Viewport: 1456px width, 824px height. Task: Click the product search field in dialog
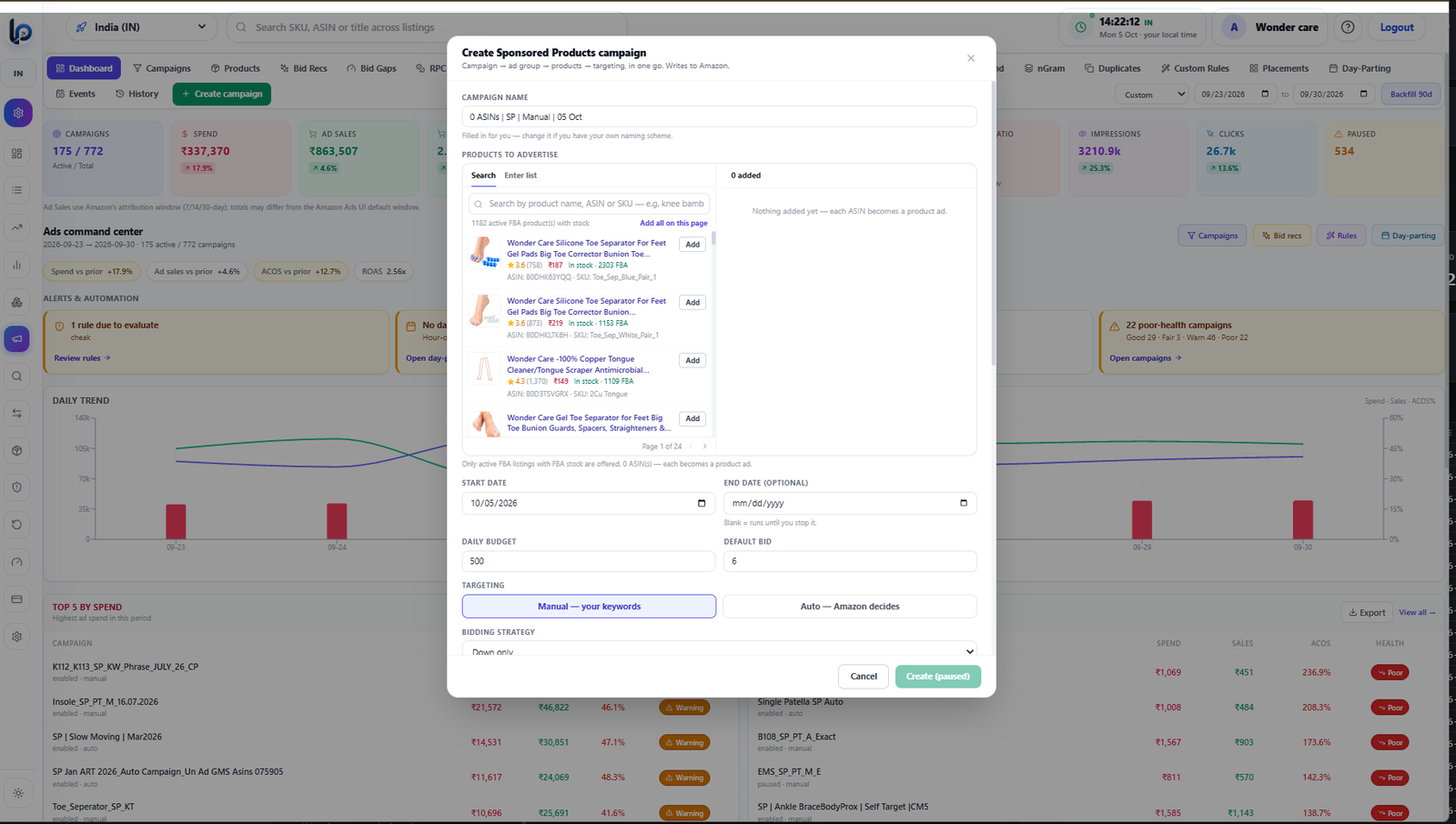pos(589,204)
